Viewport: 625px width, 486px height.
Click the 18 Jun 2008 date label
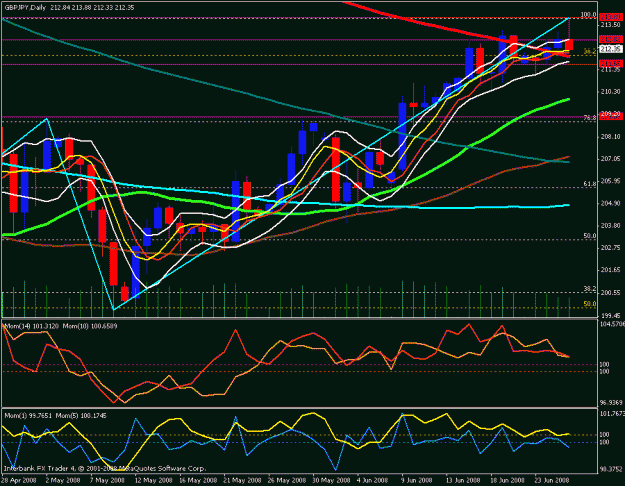pos(507,480)
